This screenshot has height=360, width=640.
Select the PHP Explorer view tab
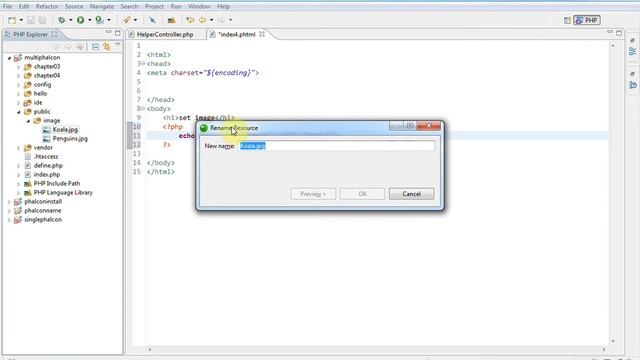[30, 35]
